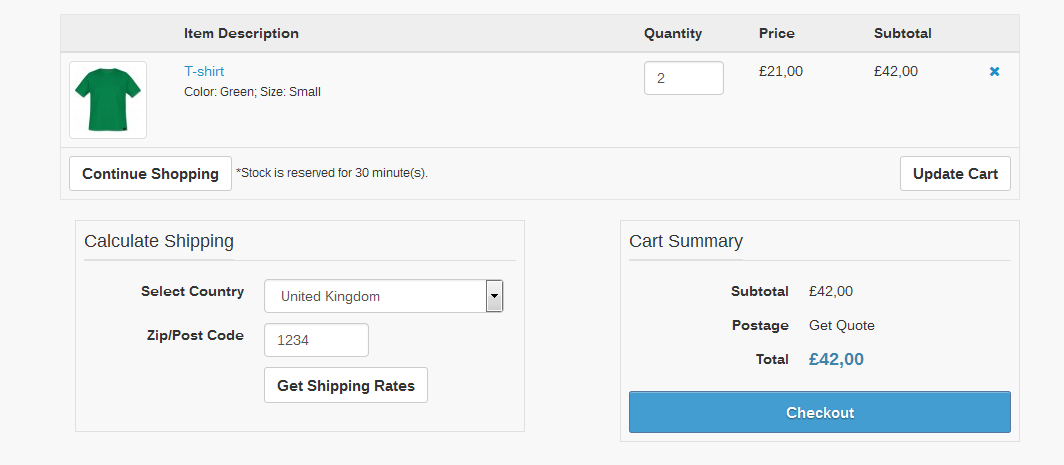Click the Price column header
Screen dimensions: 1064x465
click(x=777, y=33)
